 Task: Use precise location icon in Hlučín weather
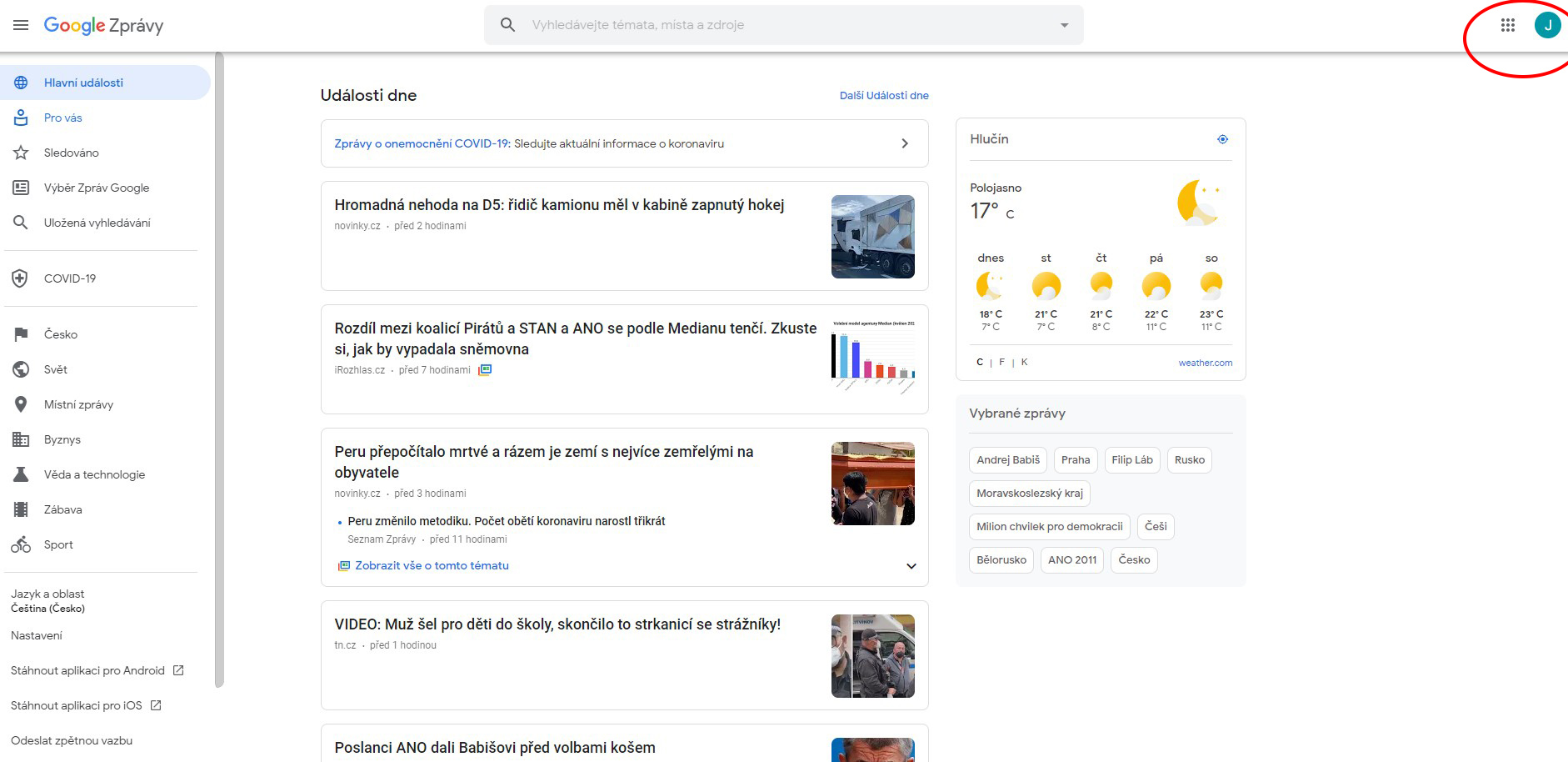pos(1222,139)
